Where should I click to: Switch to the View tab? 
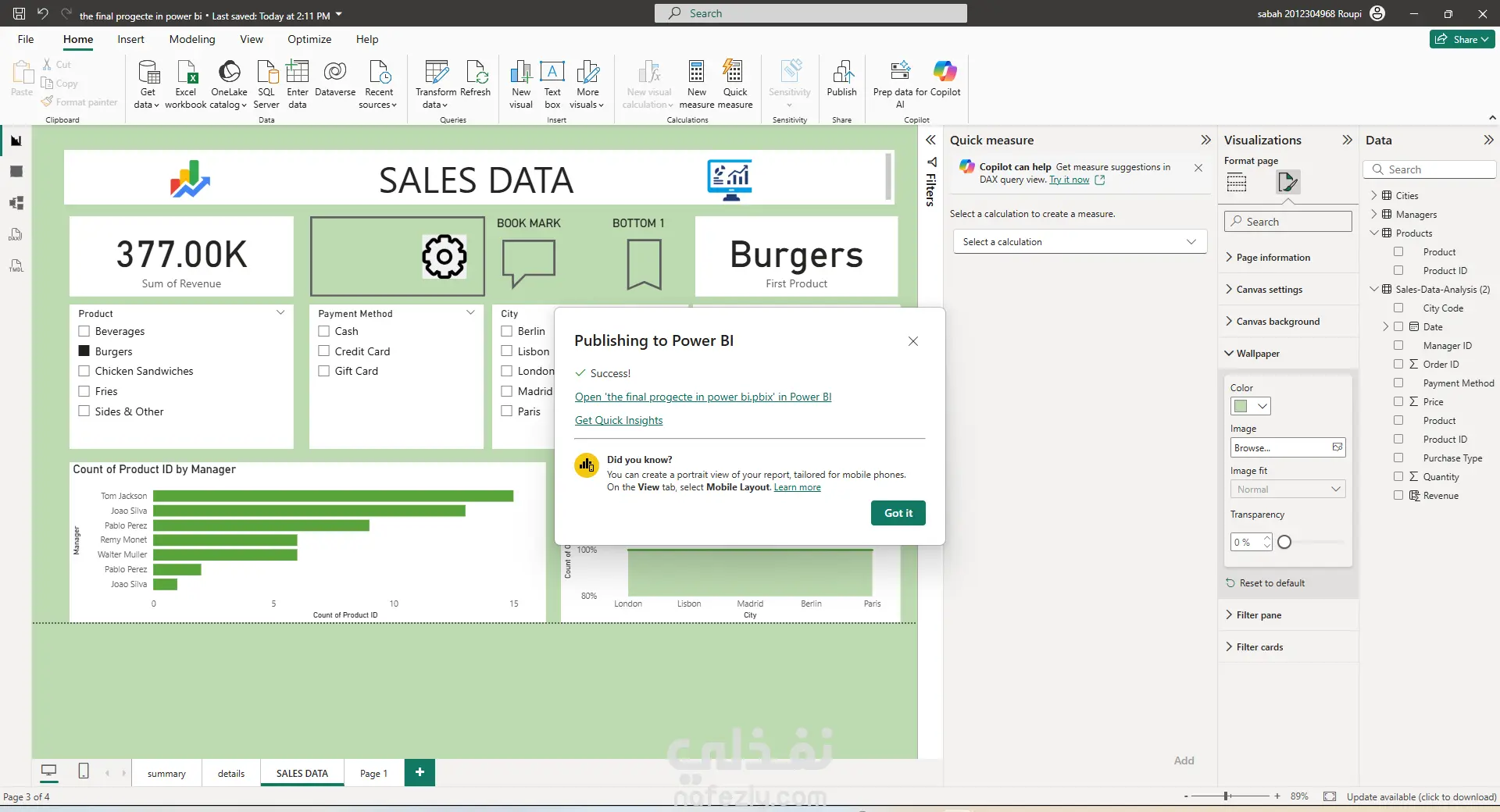tap(252, 39)
